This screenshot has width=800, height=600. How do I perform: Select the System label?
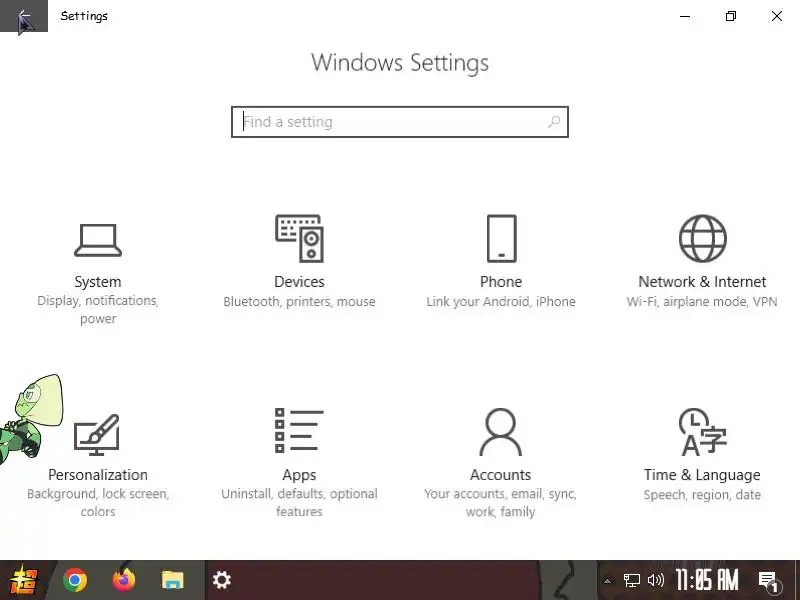pos(98,282)
